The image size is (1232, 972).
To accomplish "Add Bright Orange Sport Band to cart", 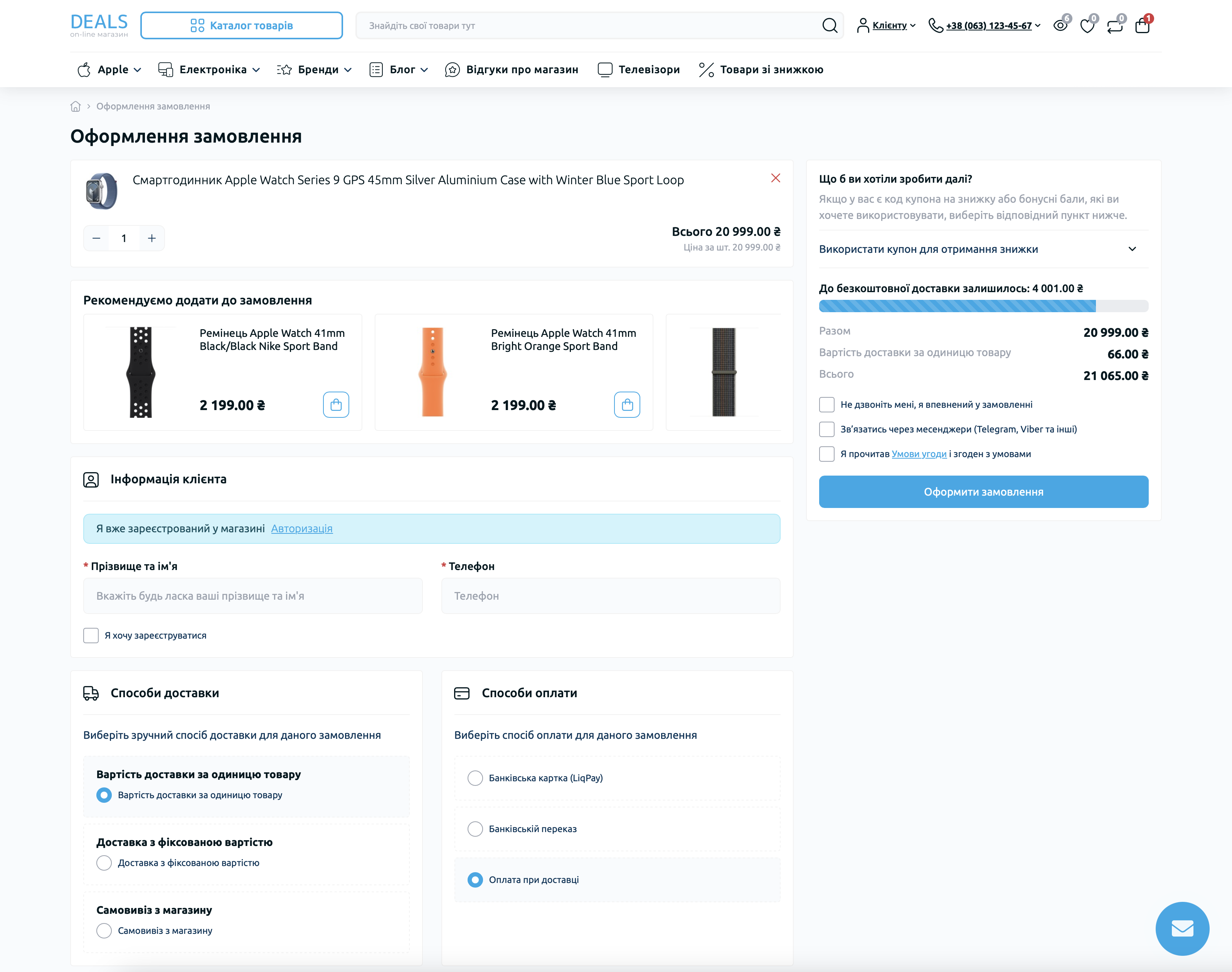I will [627, 405].
